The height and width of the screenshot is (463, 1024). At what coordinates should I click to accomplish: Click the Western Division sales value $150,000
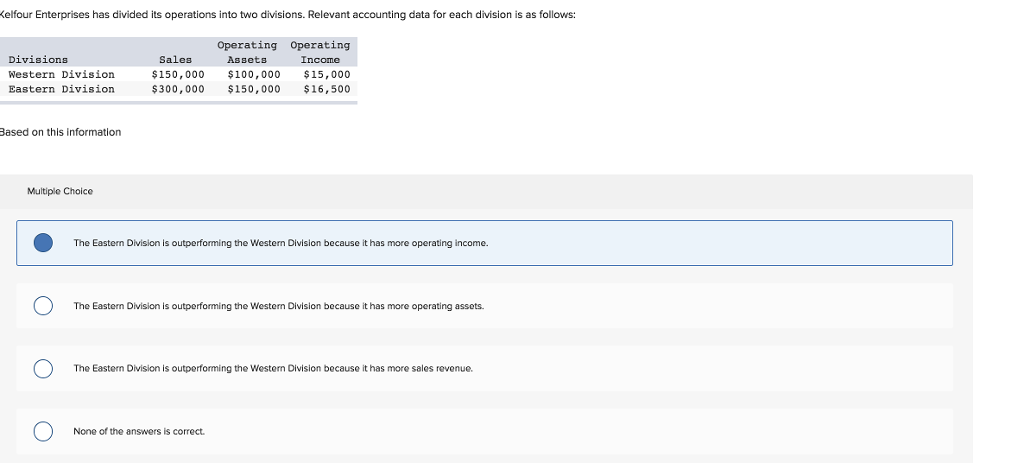178,74
